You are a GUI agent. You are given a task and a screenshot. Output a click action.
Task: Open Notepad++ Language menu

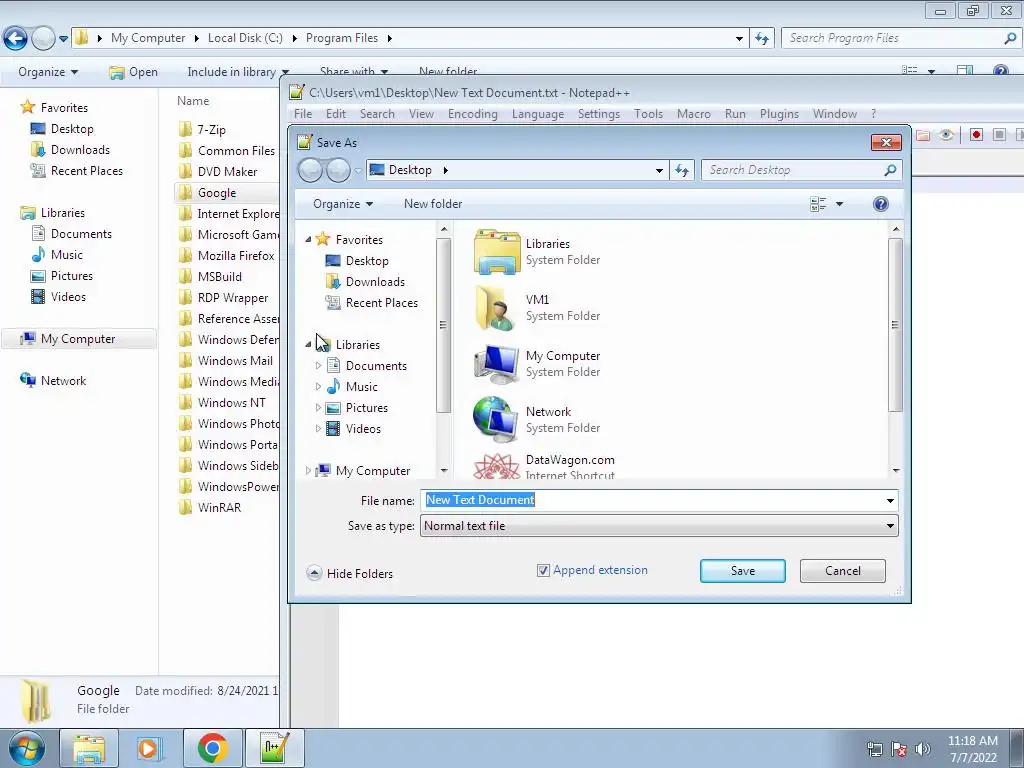[x=537, y=114]
